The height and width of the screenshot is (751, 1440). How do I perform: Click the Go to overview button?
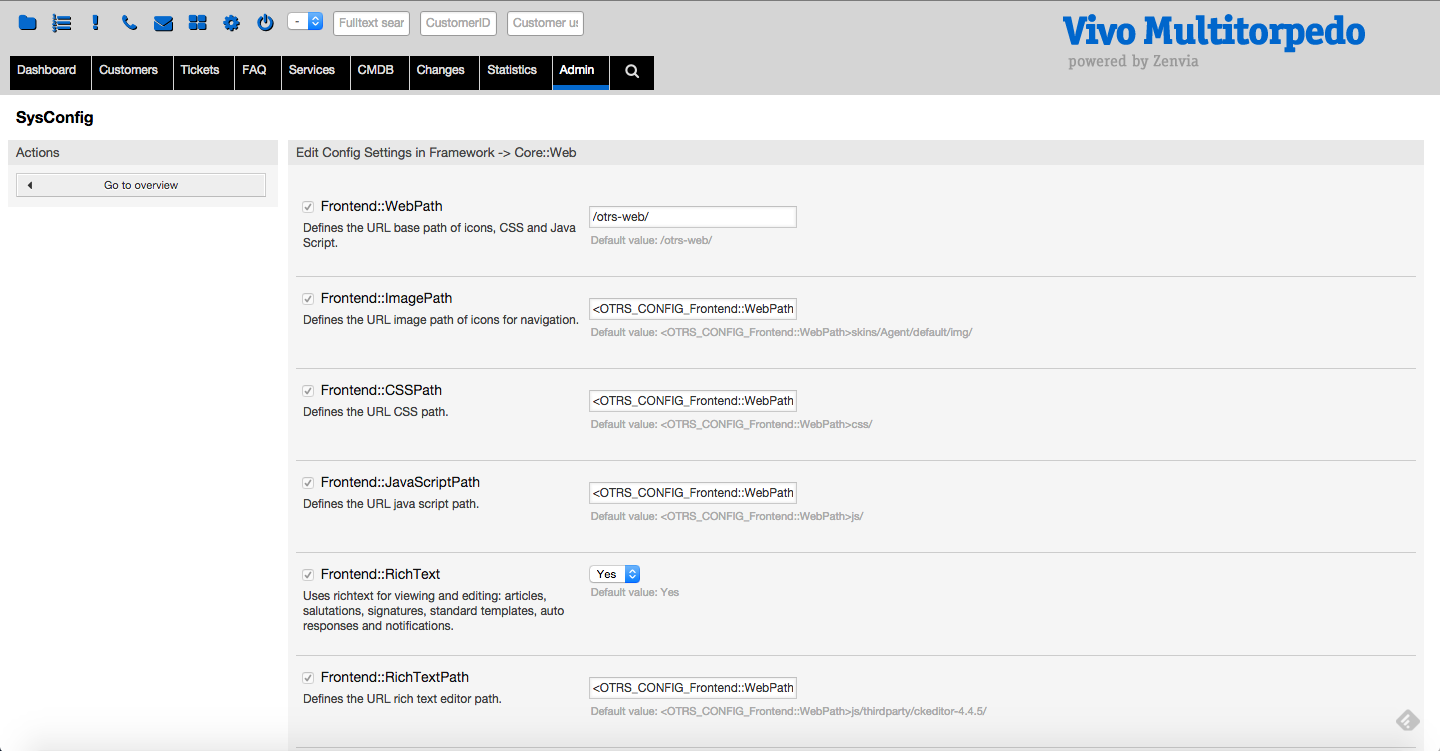[141, 185]
